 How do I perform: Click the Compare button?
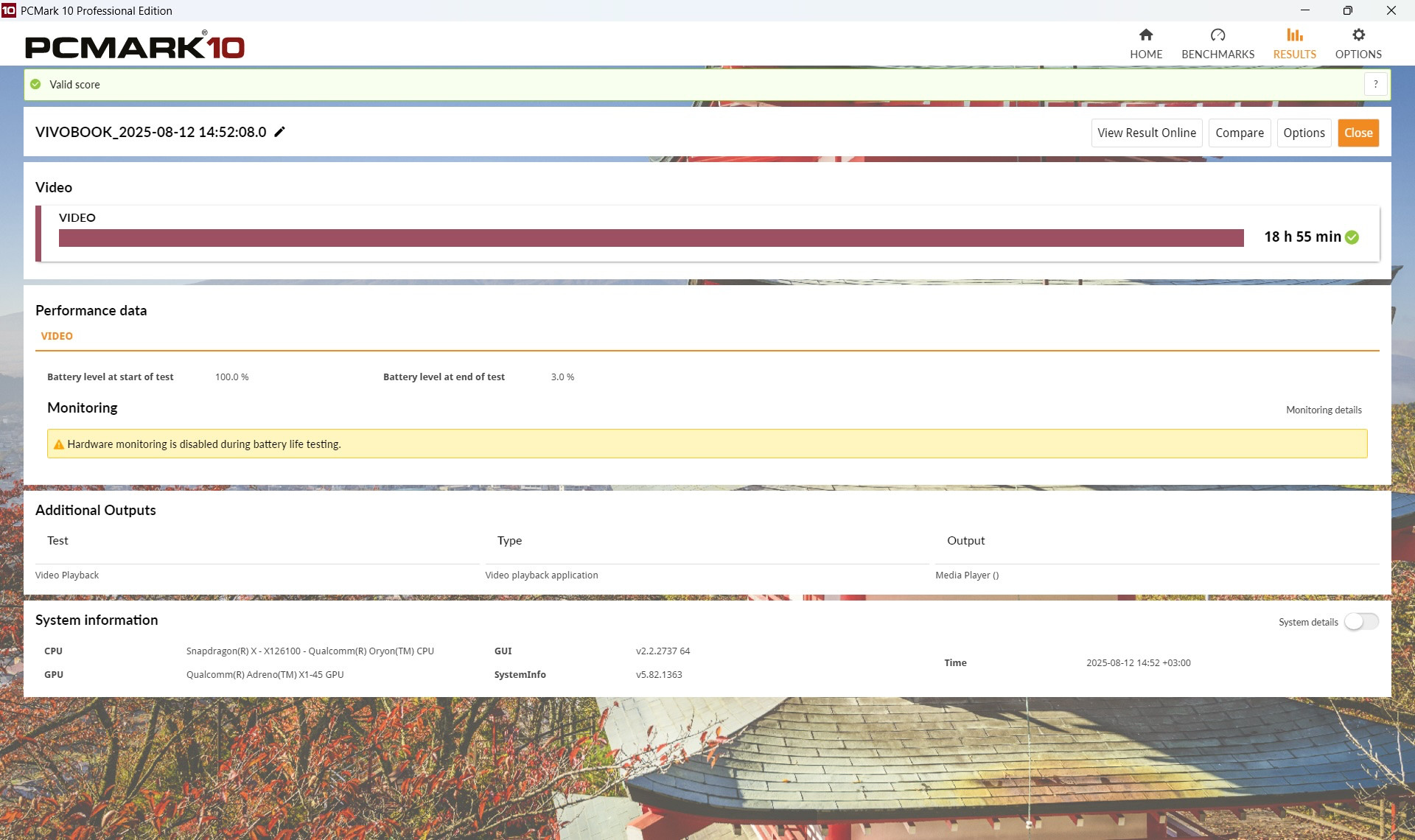click(x=1240, y=133)
